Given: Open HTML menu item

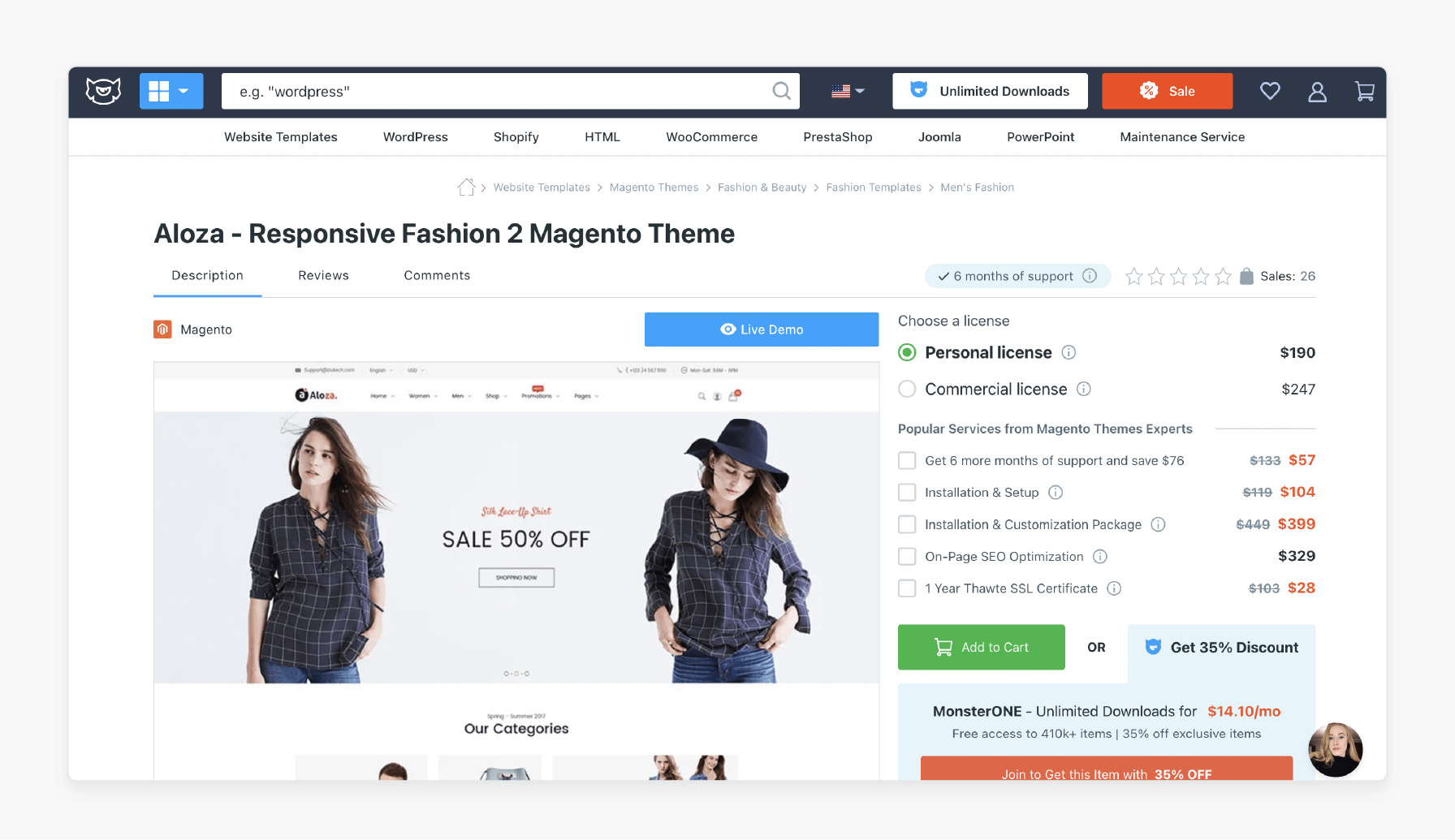Looking at the screenshot, I should click(602, 137).
